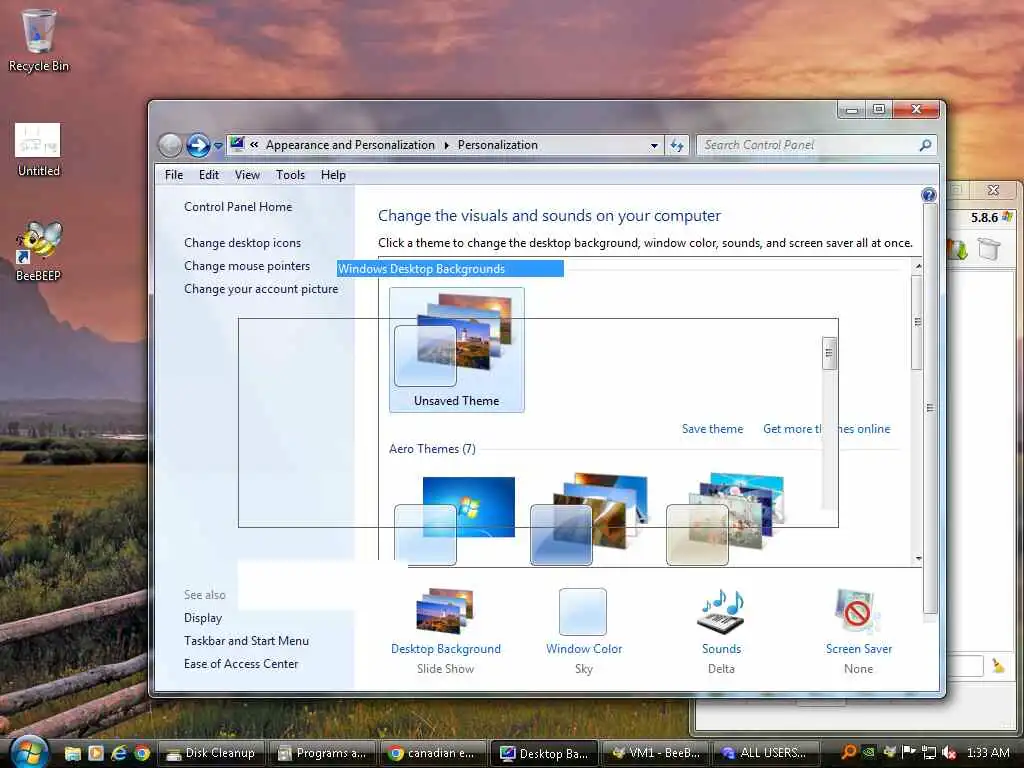Launch the BeeBEEP desktop shortcut
1024x768 pixels.
click(39, 251)
